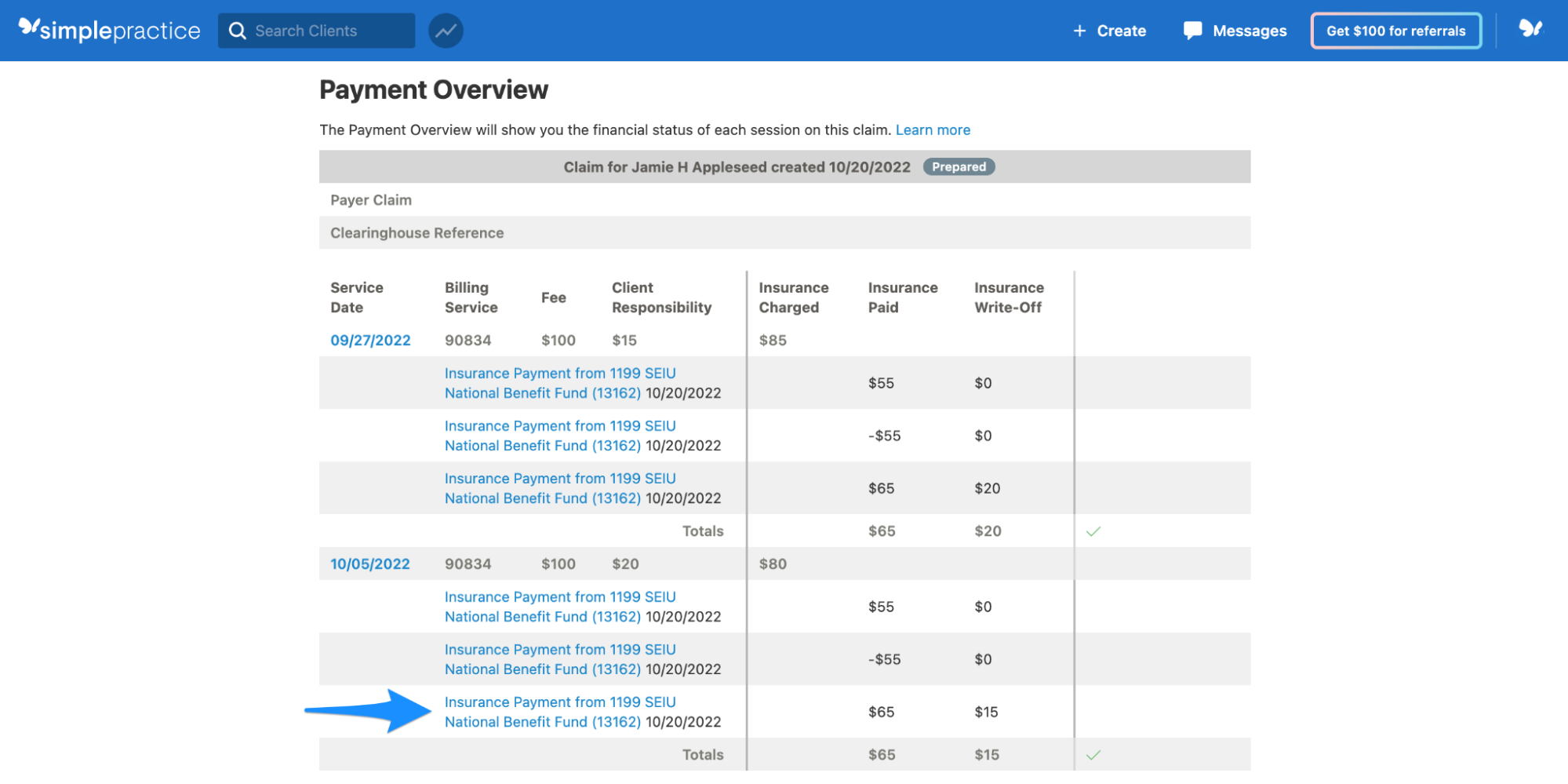Open Messages from the top bar
Image resolution: width=1568 pixels, height=784 pixels.
1234,31
